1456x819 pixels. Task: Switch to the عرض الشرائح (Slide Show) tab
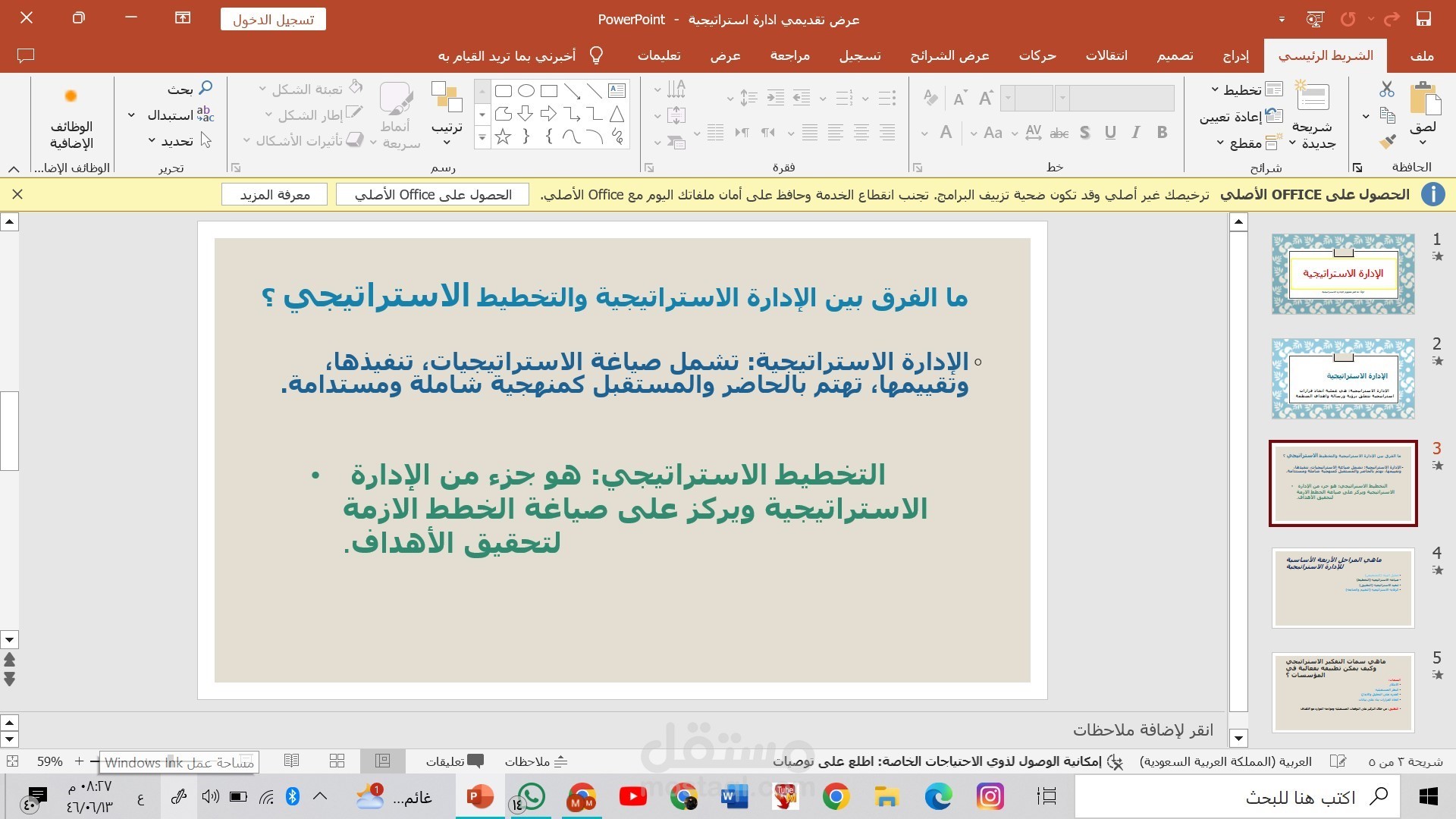coord(949,55)
